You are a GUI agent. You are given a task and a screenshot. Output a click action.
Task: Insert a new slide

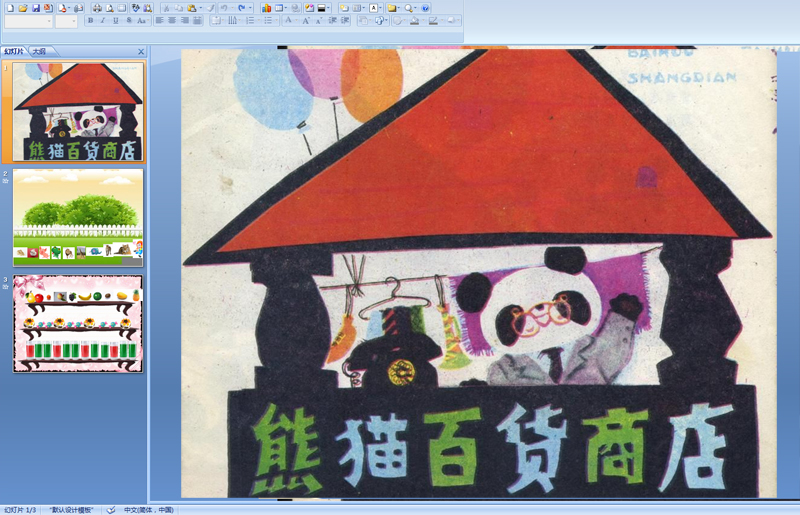coord(344,8)
